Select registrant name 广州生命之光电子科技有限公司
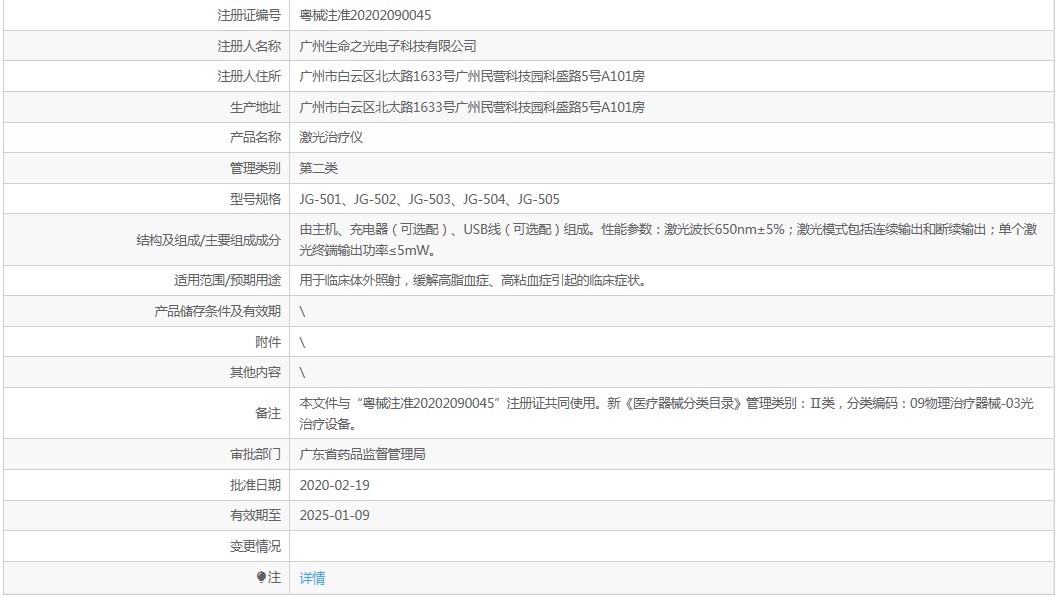 [x=388, y=46]
